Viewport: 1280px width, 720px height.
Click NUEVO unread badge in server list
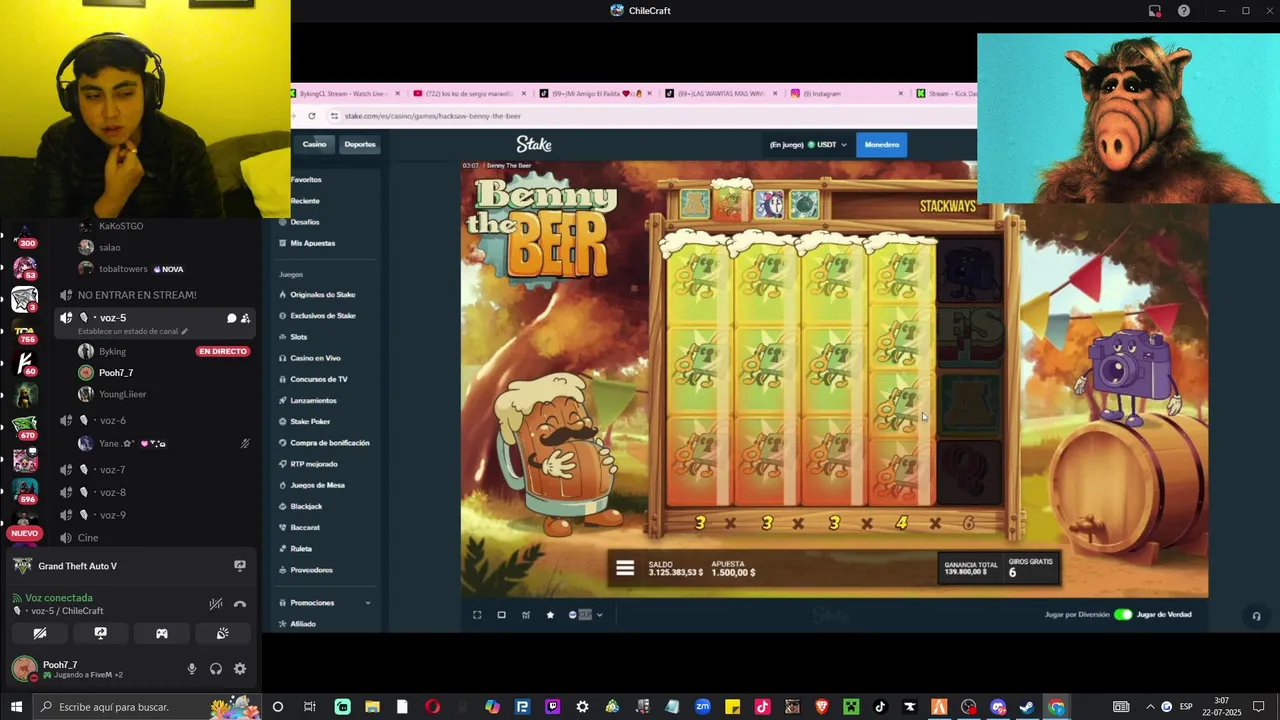point(25,533)
